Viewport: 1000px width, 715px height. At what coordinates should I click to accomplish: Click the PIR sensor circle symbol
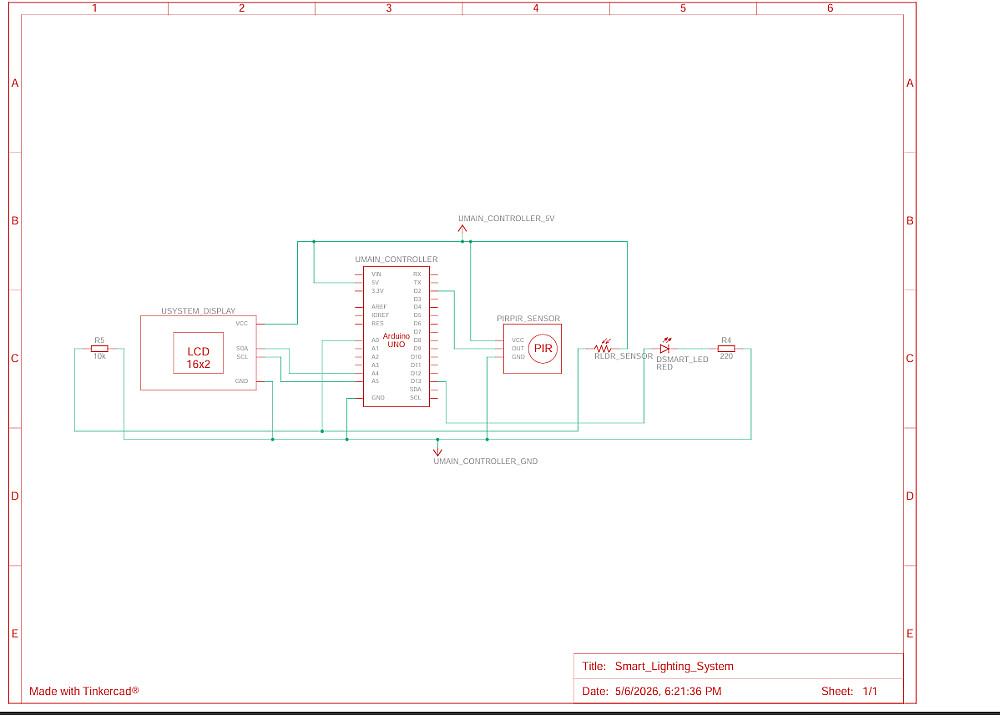tap(543, 348)
